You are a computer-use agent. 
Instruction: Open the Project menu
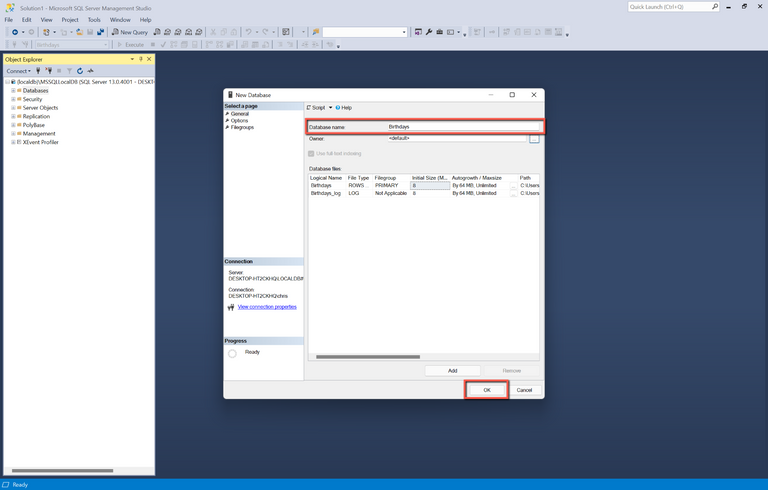[70, 19]
